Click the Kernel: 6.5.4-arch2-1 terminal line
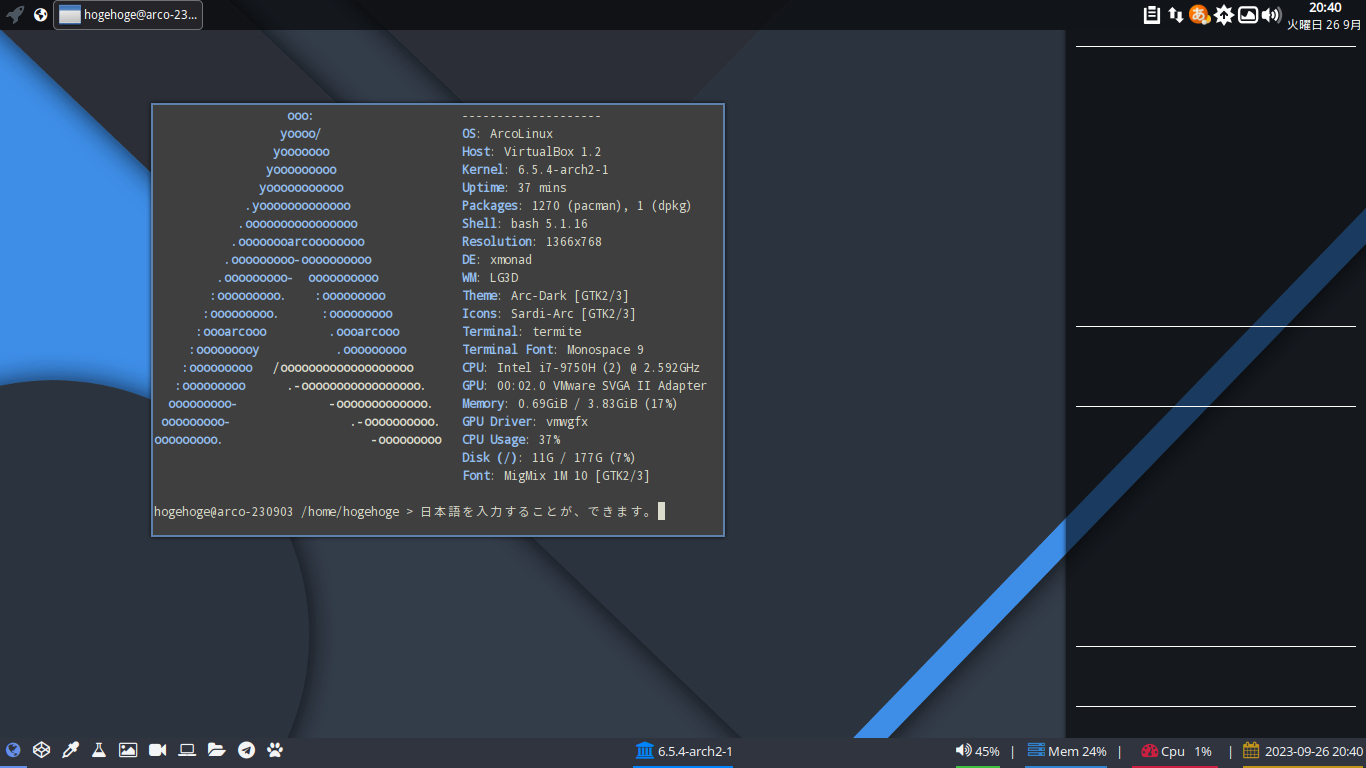1366x768 pixels. pos(535,170)
